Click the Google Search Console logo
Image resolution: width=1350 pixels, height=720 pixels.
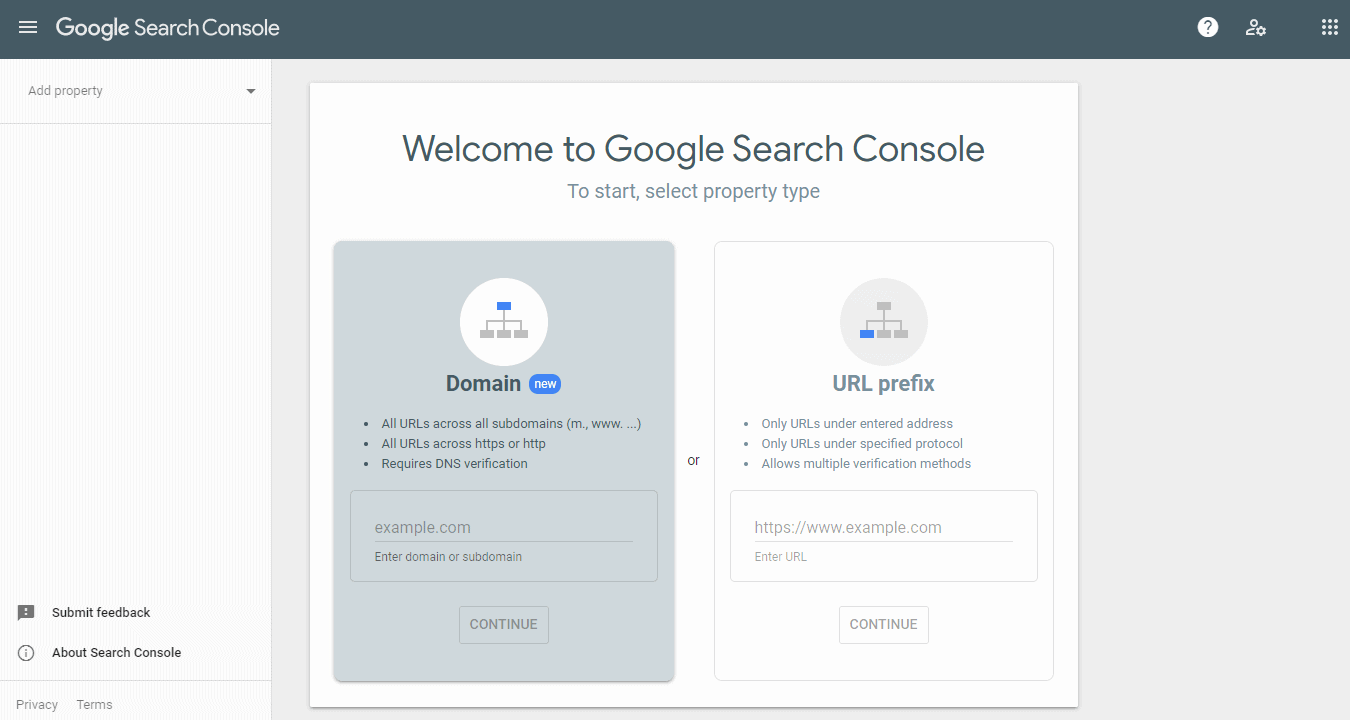(x=168, y=28)
